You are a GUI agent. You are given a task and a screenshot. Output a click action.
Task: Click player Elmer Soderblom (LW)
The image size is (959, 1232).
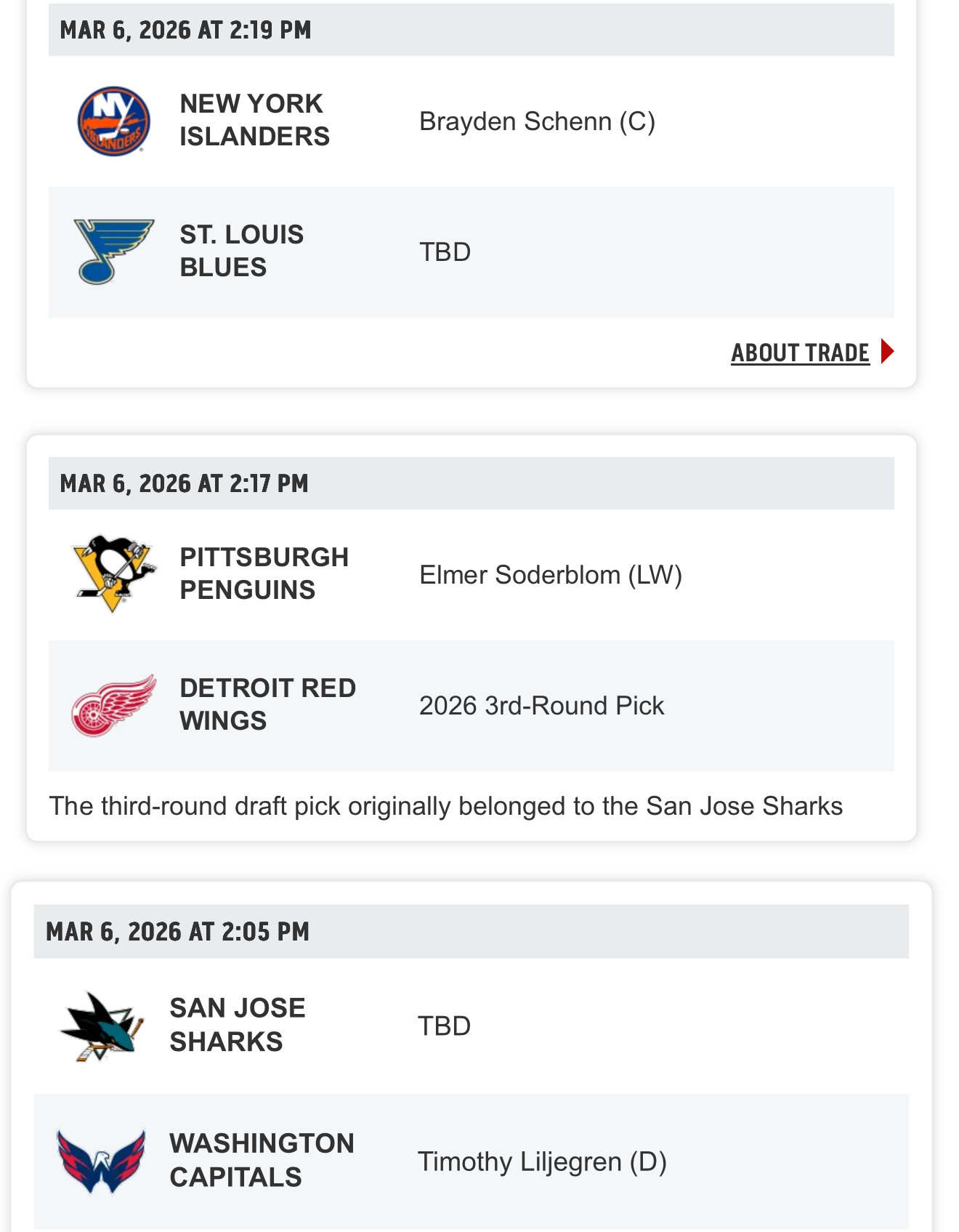(550, 575)
